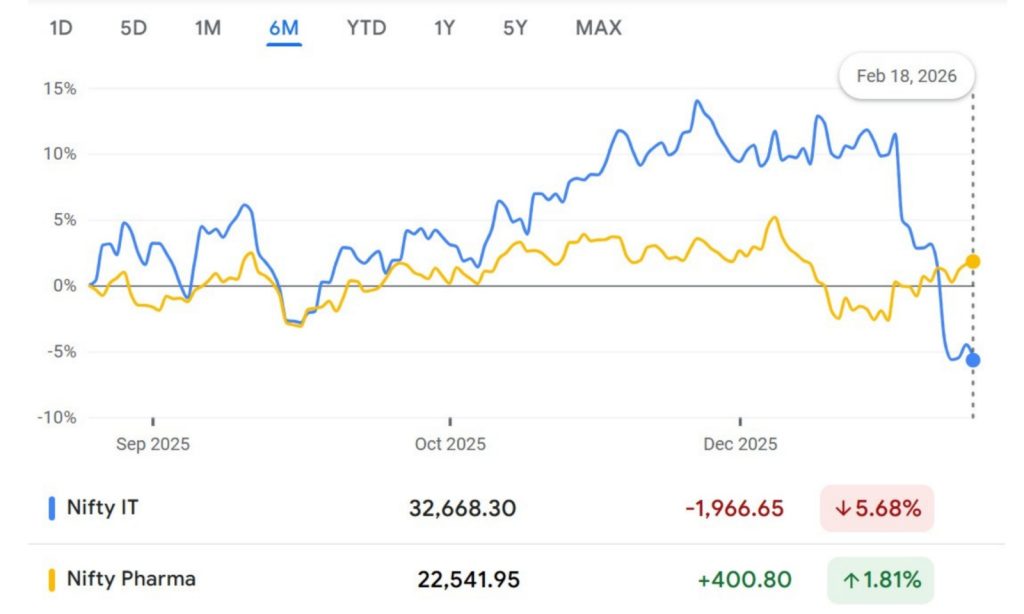
Task: Open the Nifty Pharma index row
Action: (x=131, y=579)
